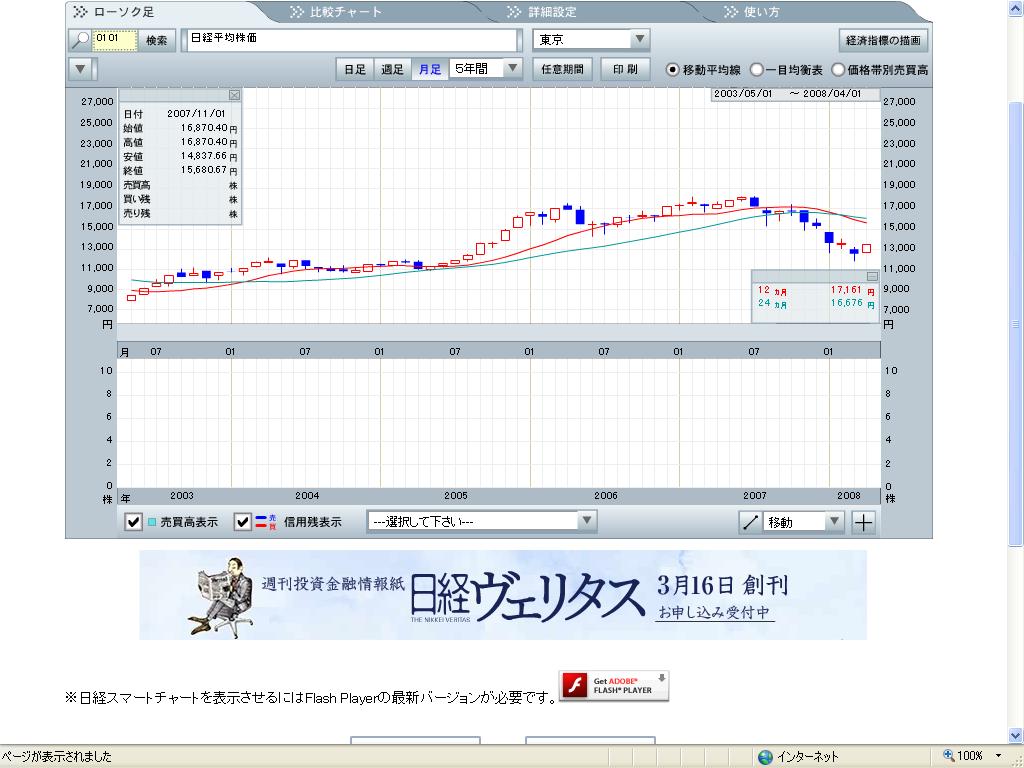The image size is (1024, 768).
Task: Click the 終値 15,680.67 value
Action: click(204, 170)
